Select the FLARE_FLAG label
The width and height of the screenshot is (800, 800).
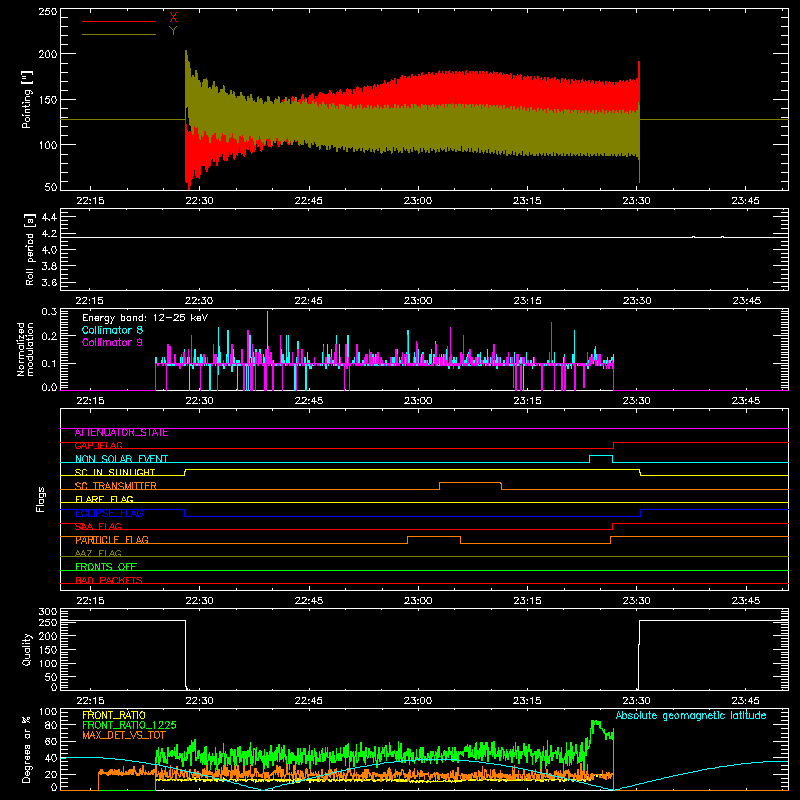point(104,499)
